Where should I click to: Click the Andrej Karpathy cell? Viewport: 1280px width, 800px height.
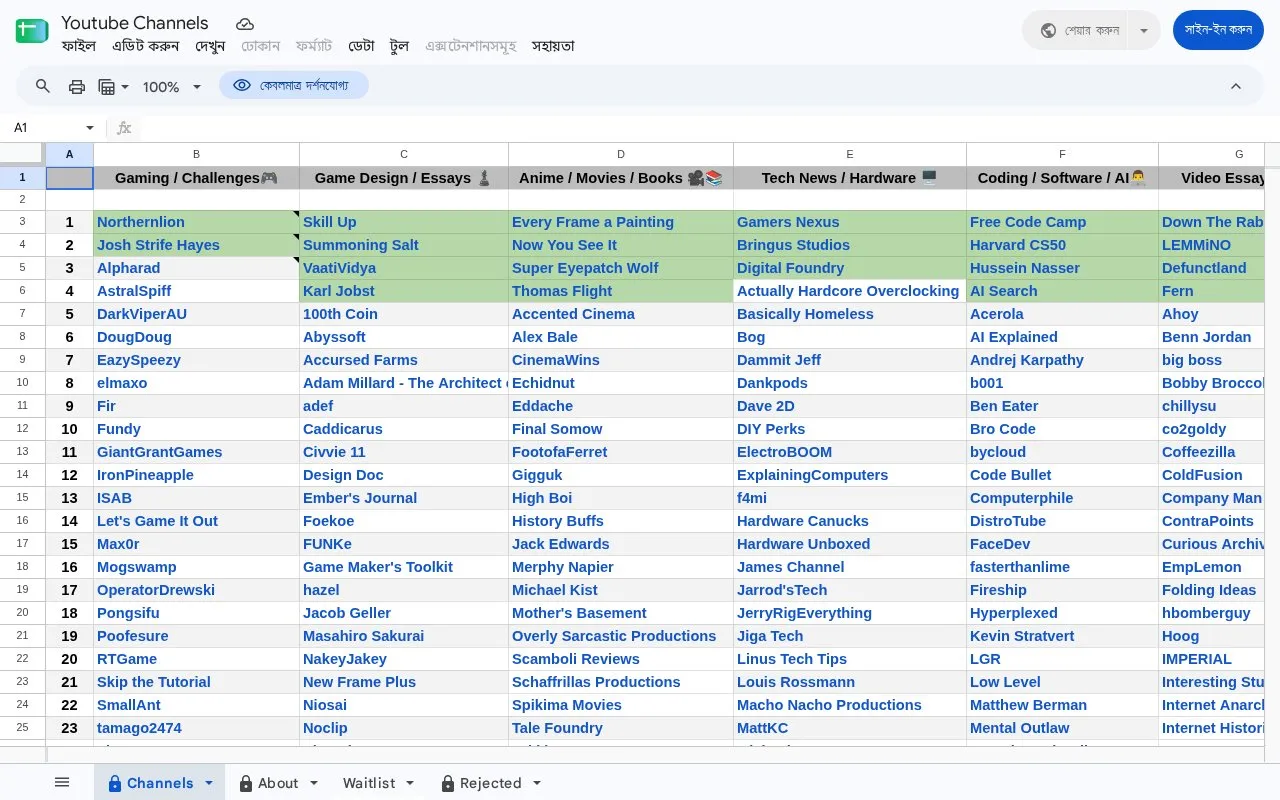tap(1062, 360)
